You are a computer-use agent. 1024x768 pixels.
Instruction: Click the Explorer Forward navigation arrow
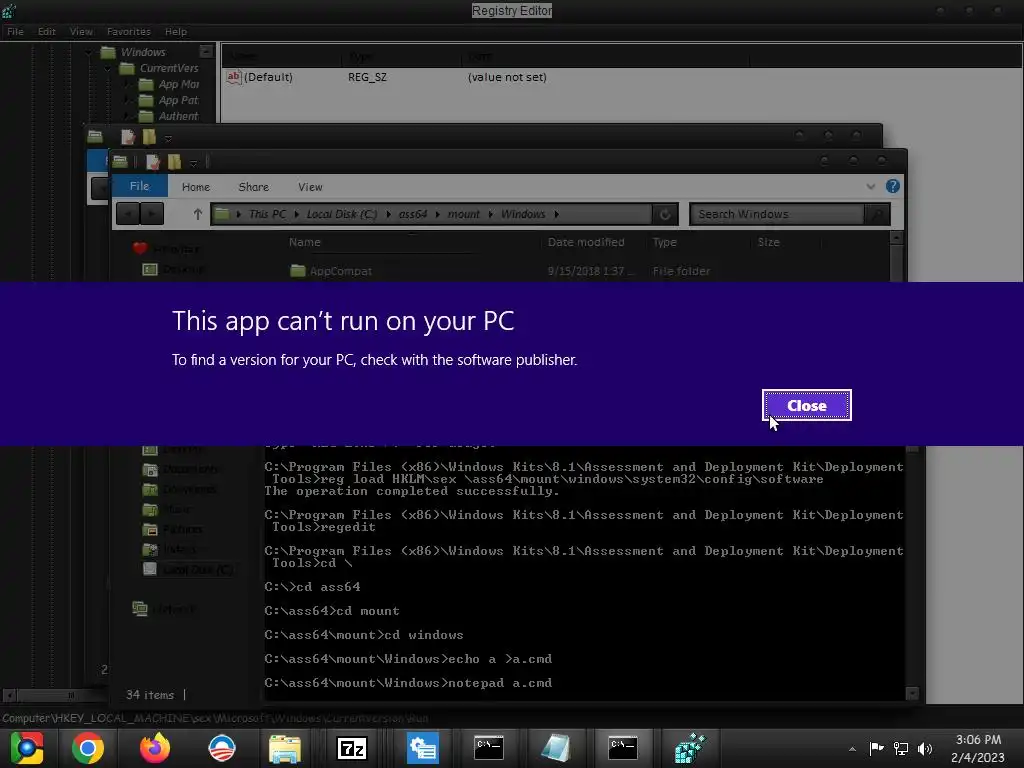[152, 214]
